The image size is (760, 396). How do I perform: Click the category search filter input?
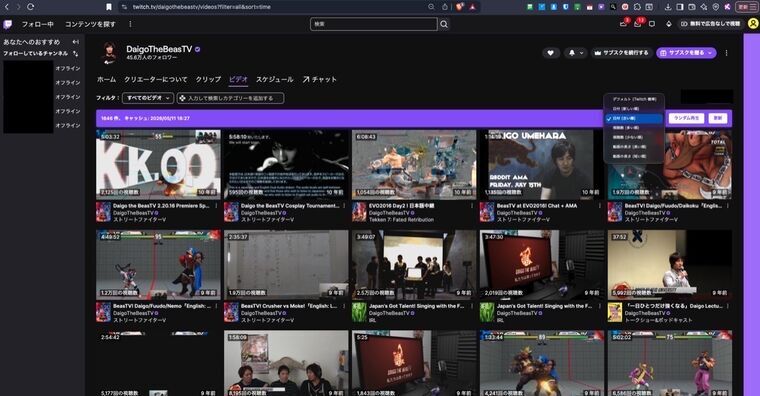[230, 98]
